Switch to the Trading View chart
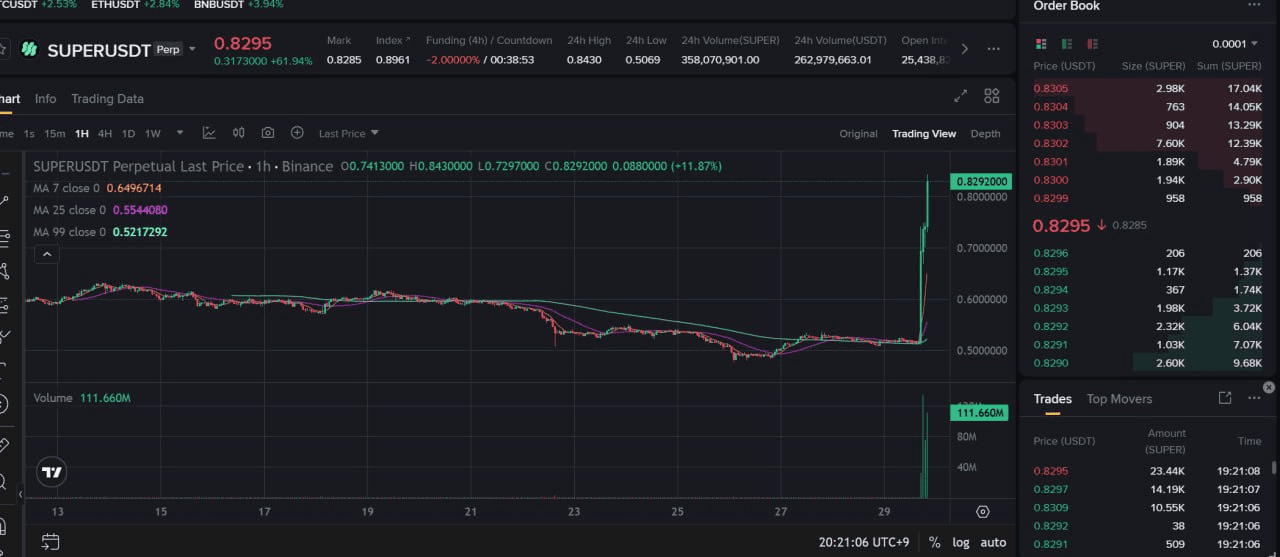 (924, 133)
